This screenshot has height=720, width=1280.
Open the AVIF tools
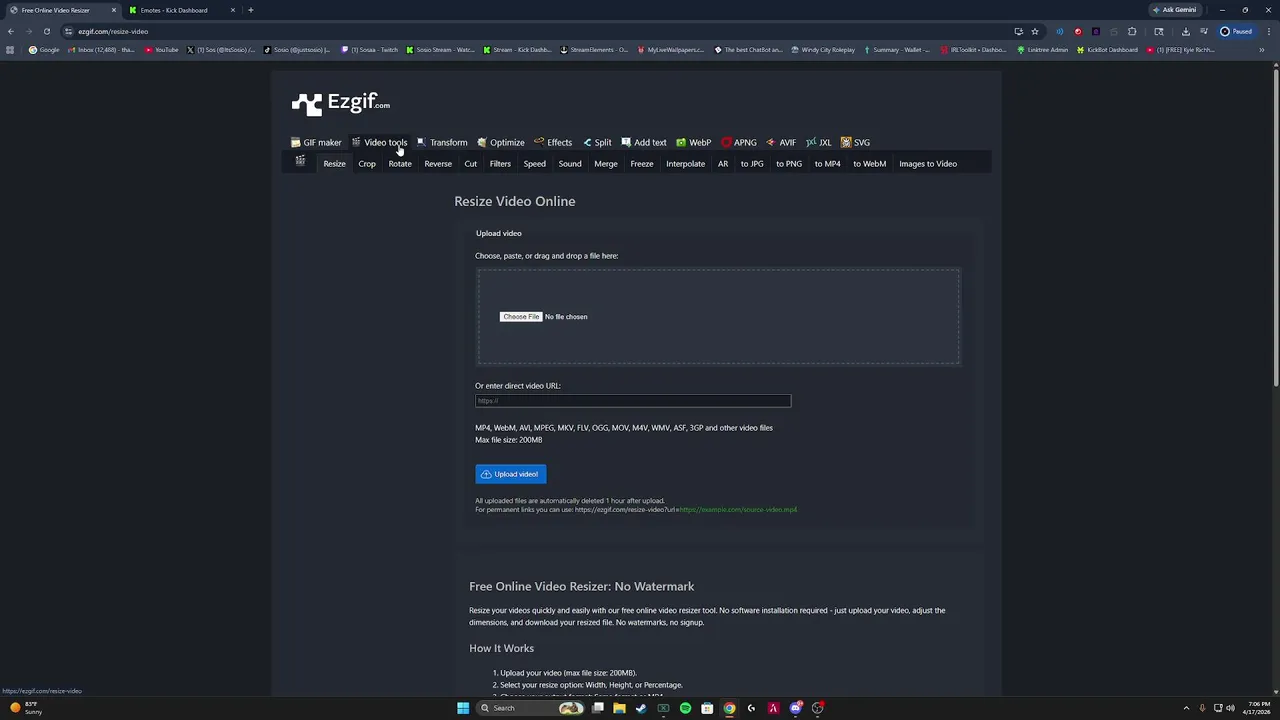(781, 142)
